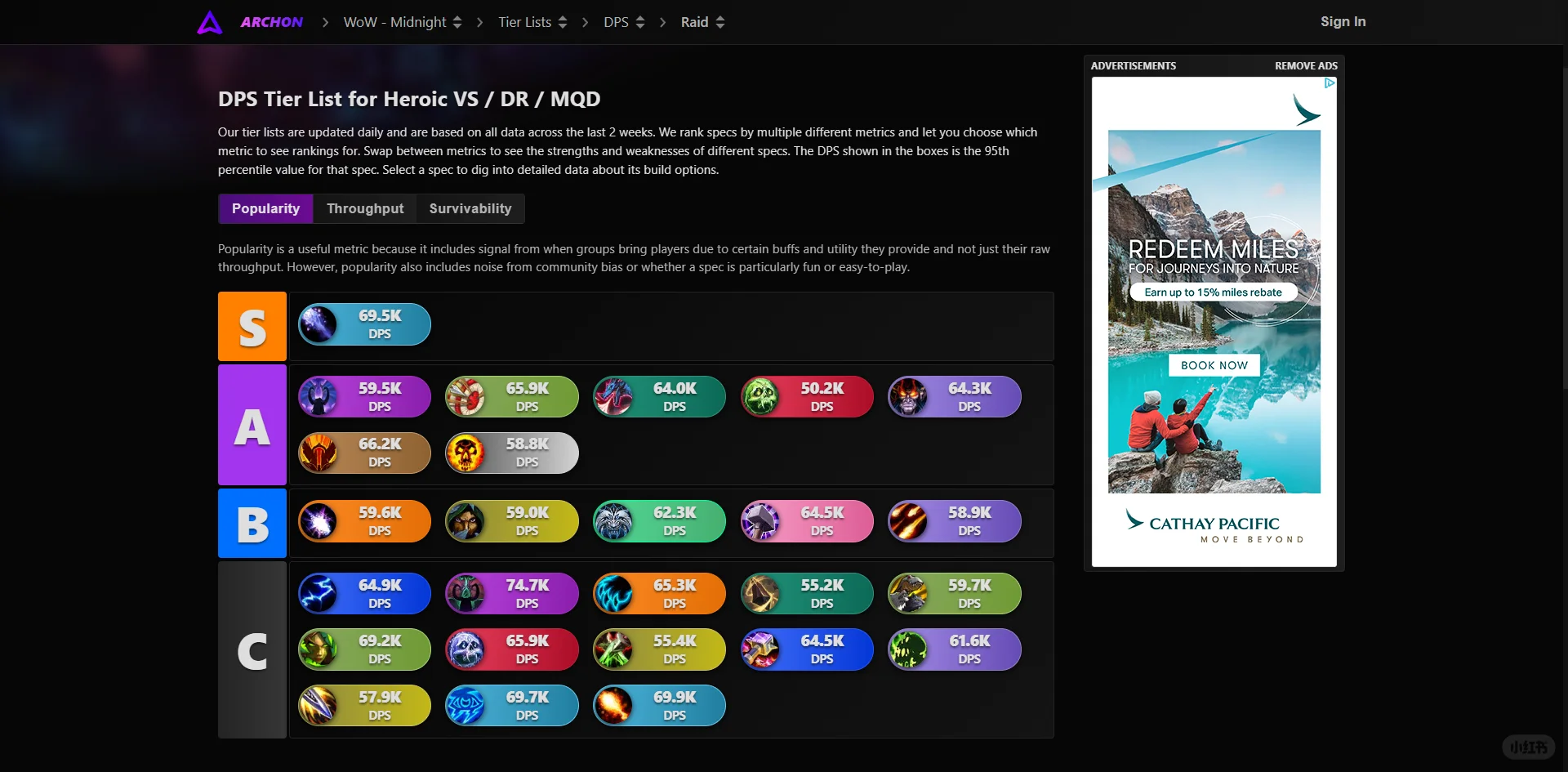Open the DPS role dropdown

point(624,22)
